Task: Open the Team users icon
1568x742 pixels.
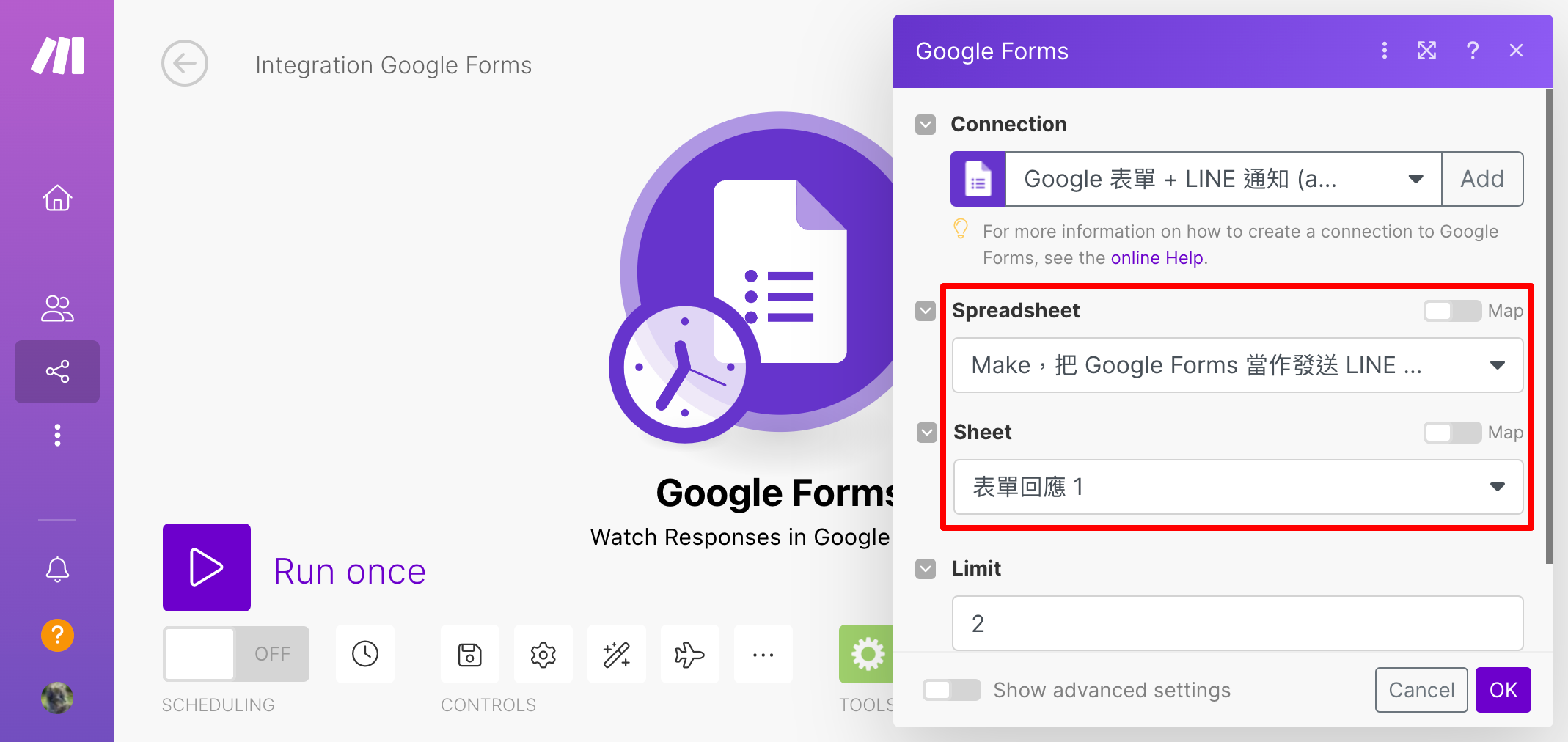Action: pyautogui.click(x=57, y=309)
